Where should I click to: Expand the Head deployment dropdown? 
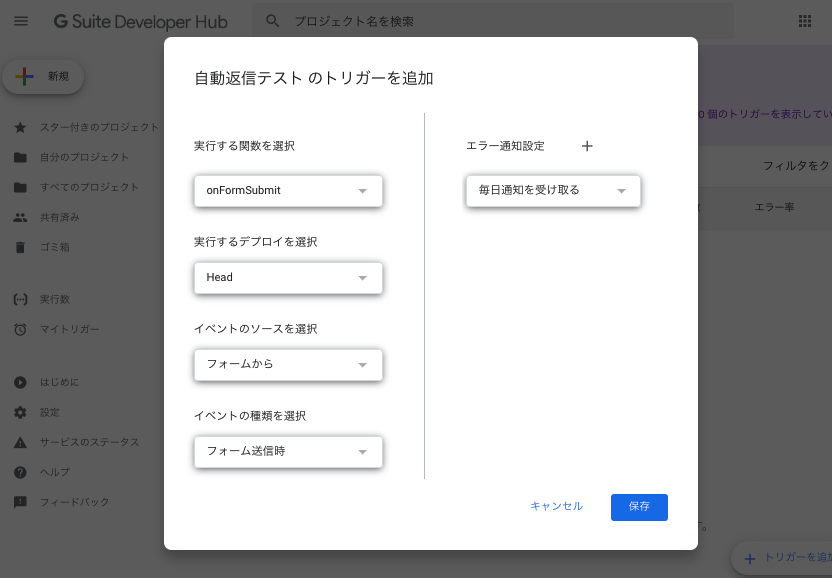[288, 278]
